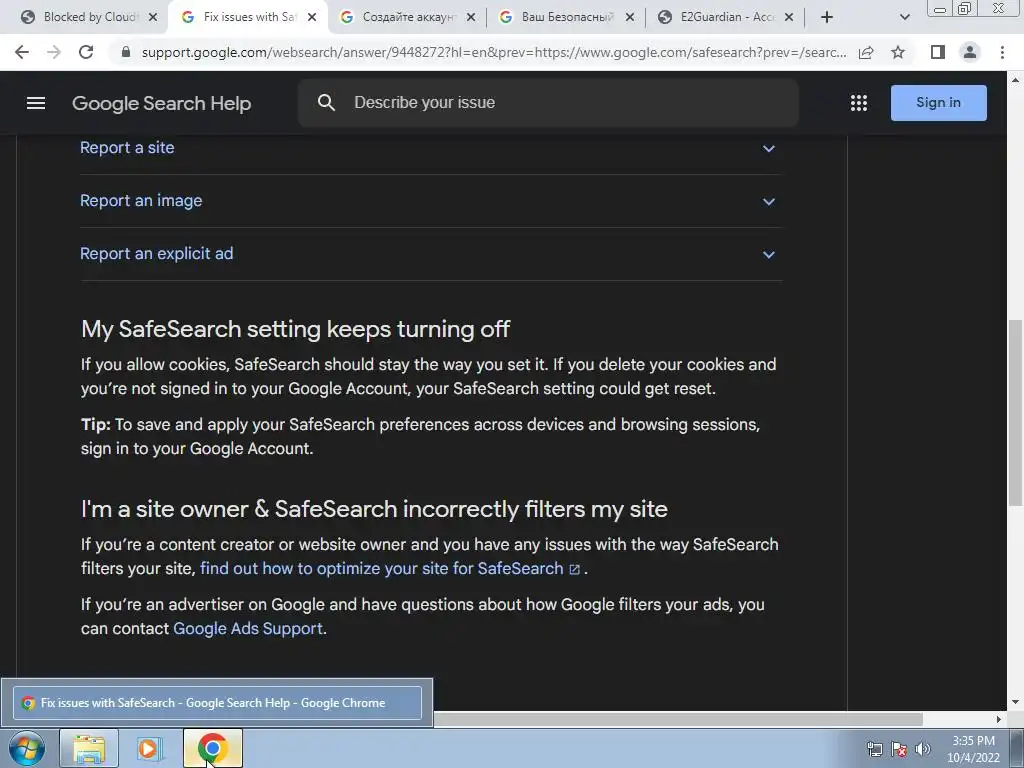This screenshot has width=1024, height=768.
Task: Close the Fix issues with SafeSearch tab
Action: point(312,17)
